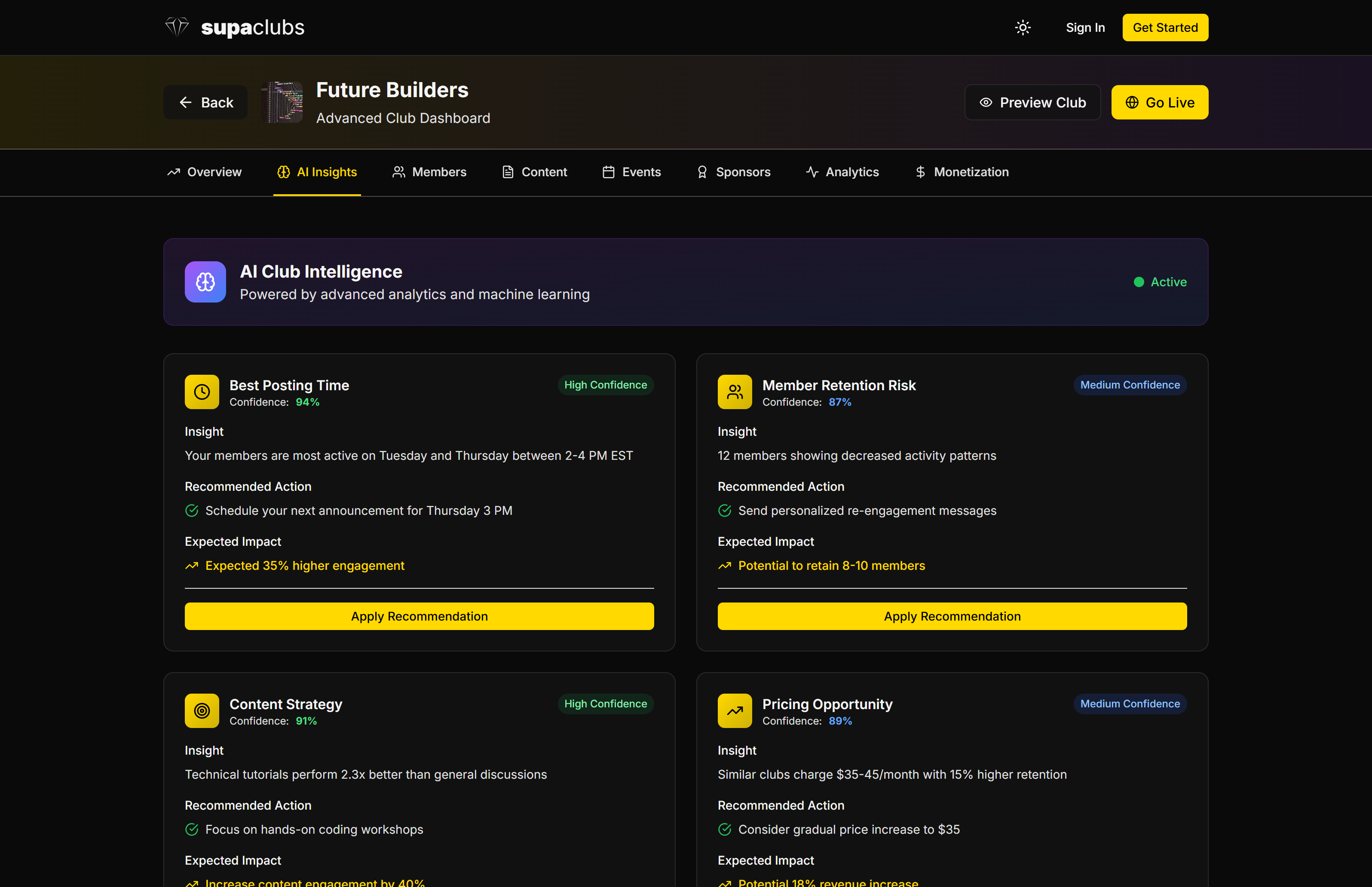This screenshot has width=1372, height=887.
Task: Click the Future Builders club thumbnail
Action: coord(282,103)
